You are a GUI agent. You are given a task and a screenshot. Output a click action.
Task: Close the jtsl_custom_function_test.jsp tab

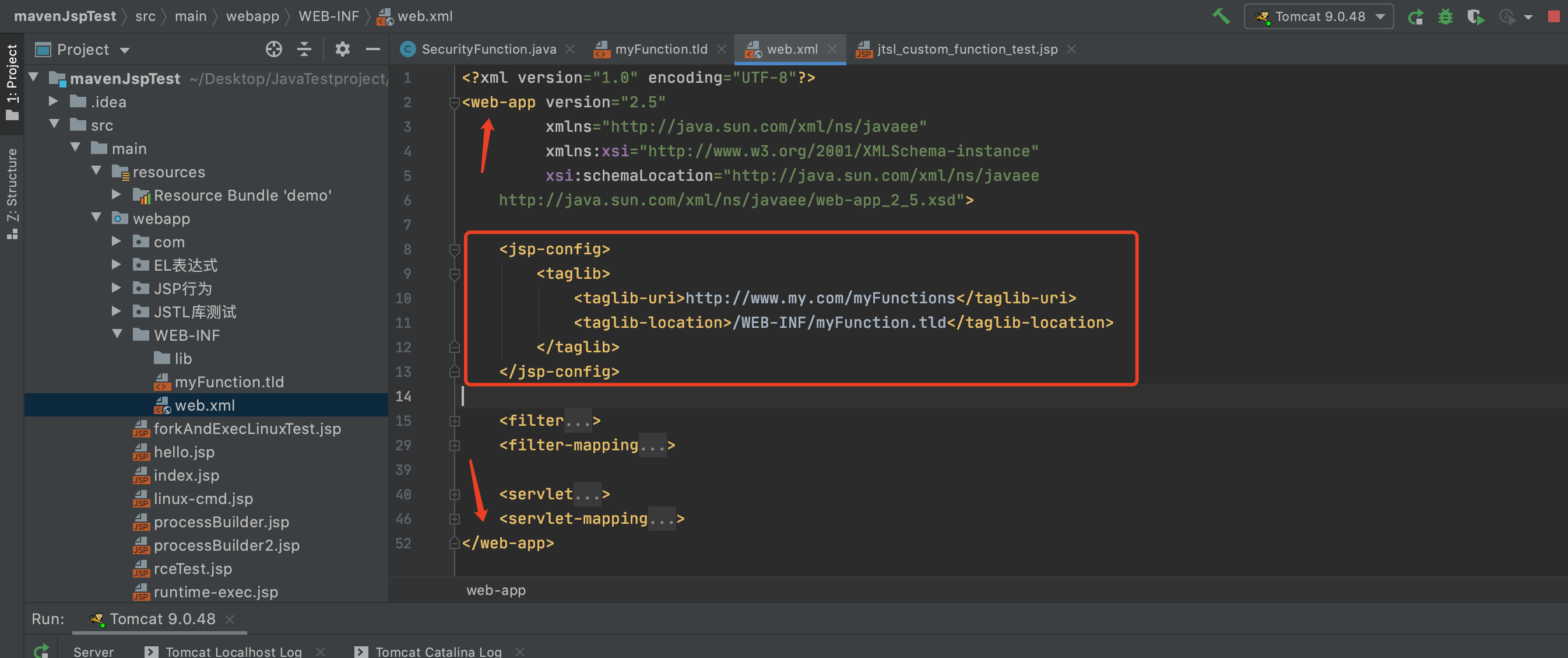coord(1071,50)
